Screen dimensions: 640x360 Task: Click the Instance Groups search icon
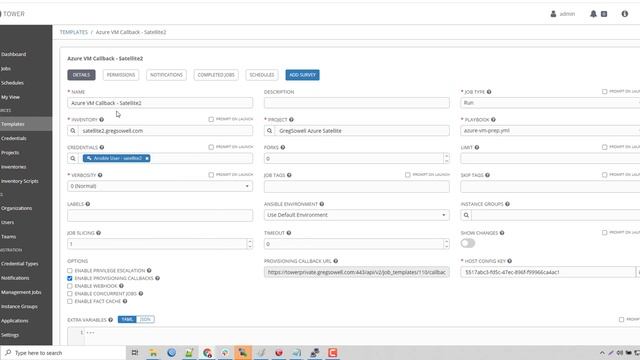pos(466,215)
